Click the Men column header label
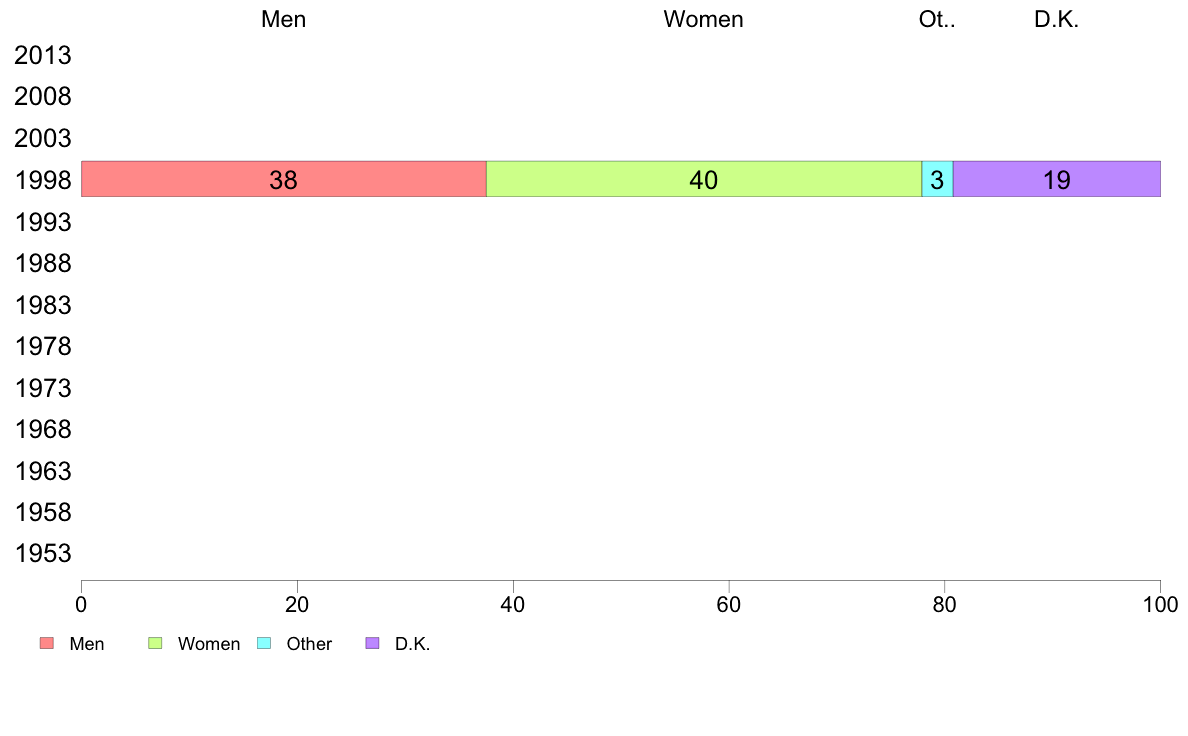 (283, 19)
